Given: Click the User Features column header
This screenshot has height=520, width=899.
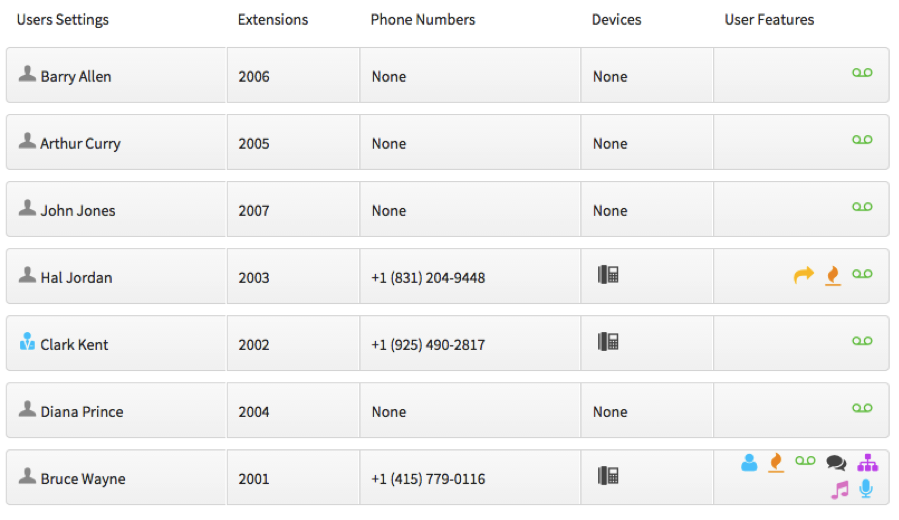Looking at the screenshot, I should [x=769, y=19].
